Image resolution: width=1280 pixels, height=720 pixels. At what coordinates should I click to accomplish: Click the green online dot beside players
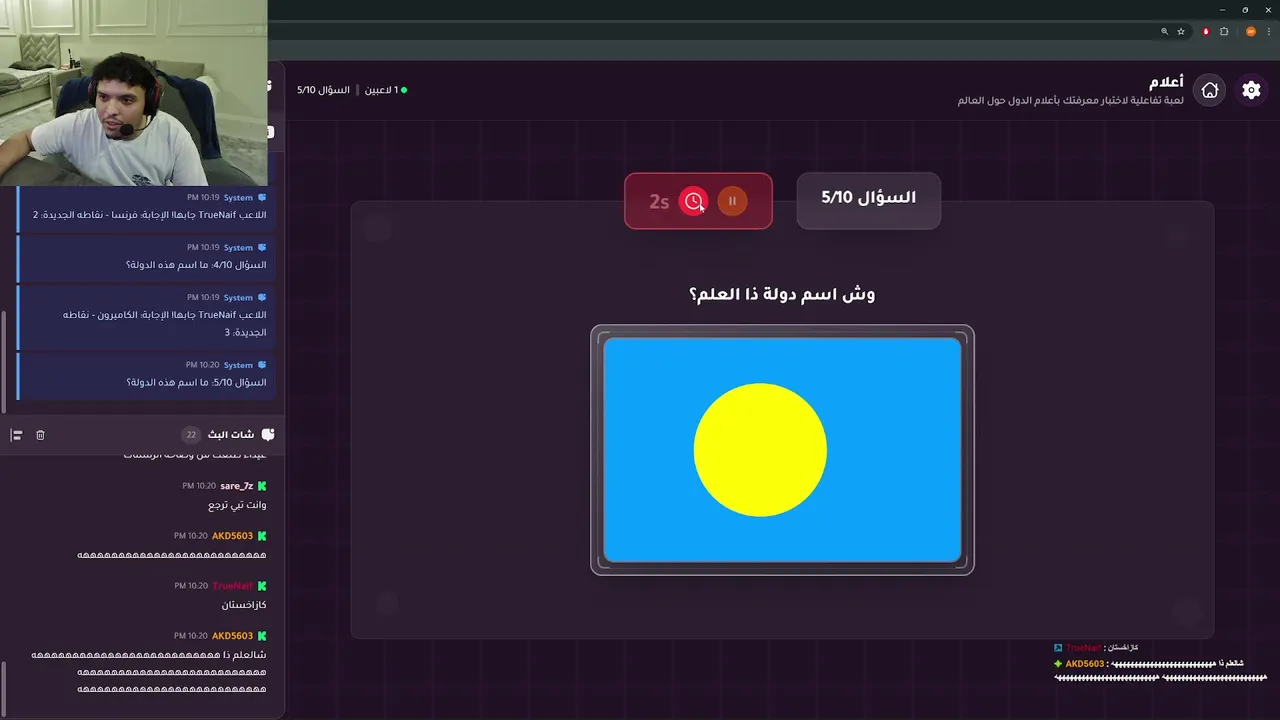click(404, 90)
